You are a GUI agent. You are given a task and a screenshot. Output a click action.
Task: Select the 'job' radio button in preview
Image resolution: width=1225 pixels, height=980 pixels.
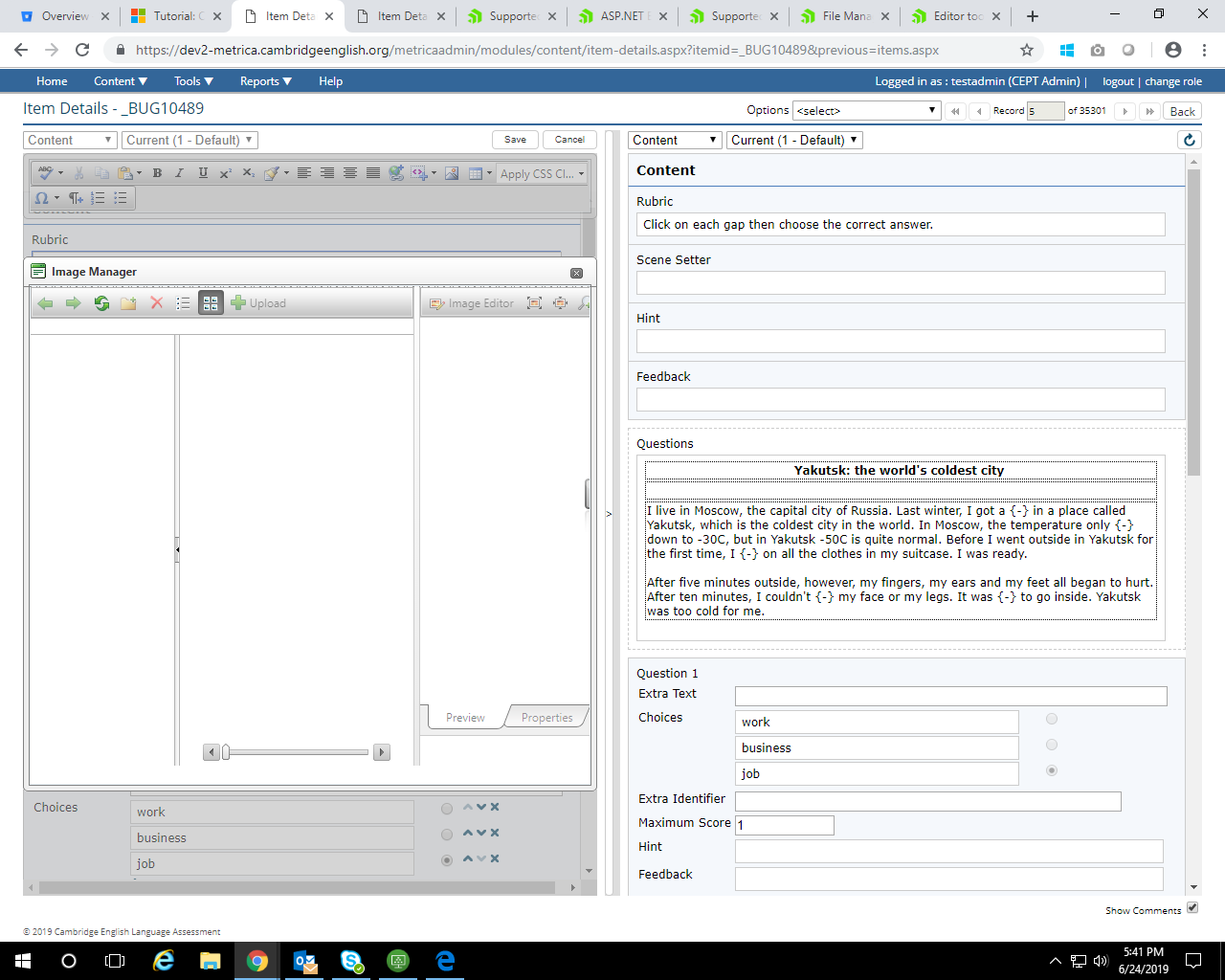click(x=1052, y=770)
